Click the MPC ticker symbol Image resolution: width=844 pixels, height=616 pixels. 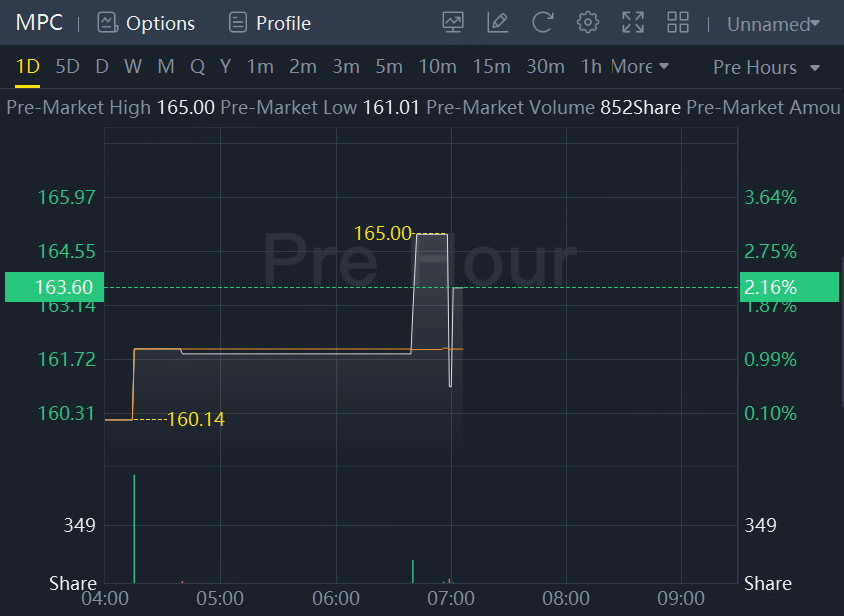[39, 22]
